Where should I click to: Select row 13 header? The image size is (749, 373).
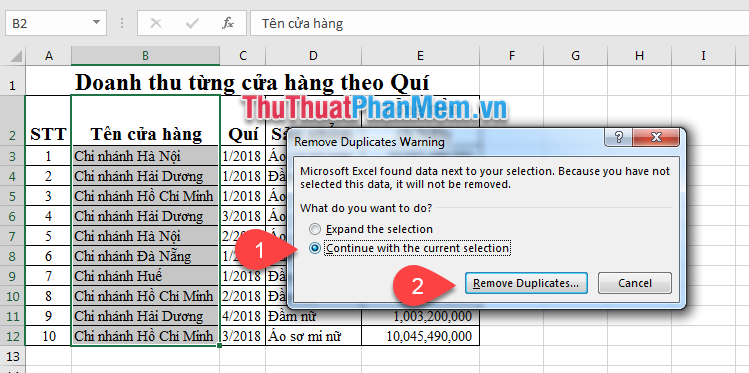coord(12,356)
